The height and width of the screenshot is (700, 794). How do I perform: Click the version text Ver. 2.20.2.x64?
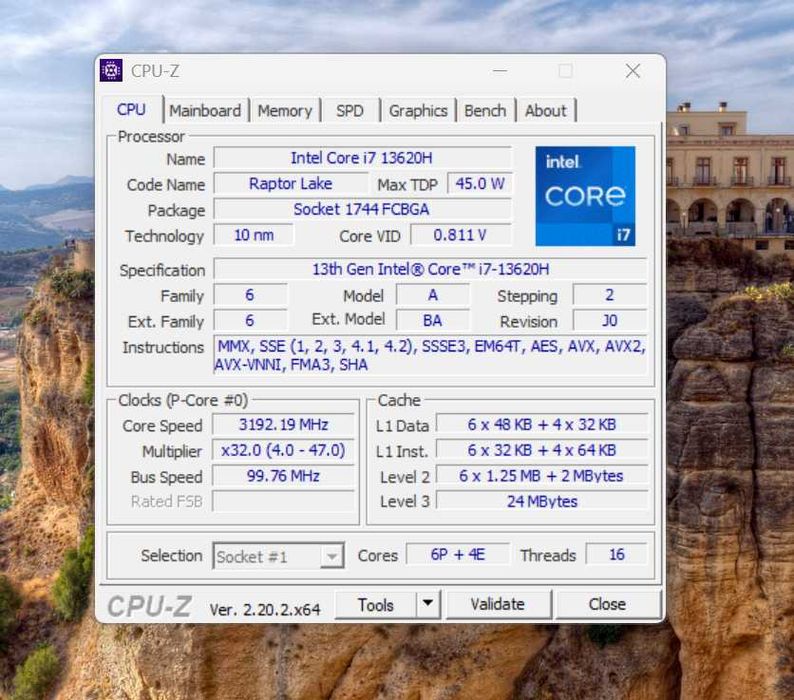click(x=265, y=609)
